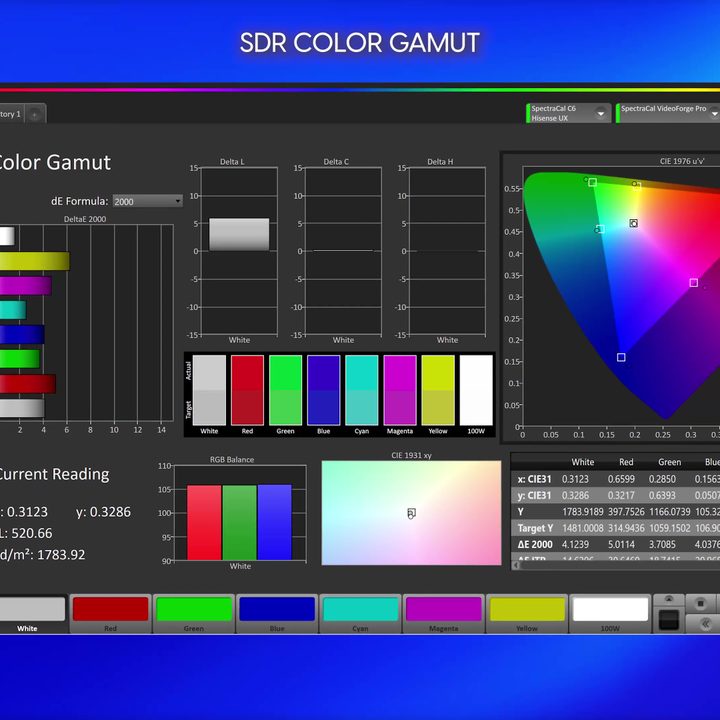This screenshot has width=720, height=720.
Task: Switch to the History 1 tab
Action: click(x=11, y=114)
